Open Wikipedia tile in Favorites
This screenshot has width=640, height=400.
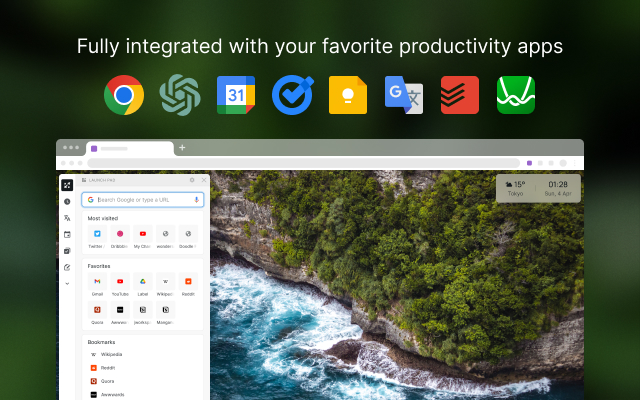click(165, 284)
